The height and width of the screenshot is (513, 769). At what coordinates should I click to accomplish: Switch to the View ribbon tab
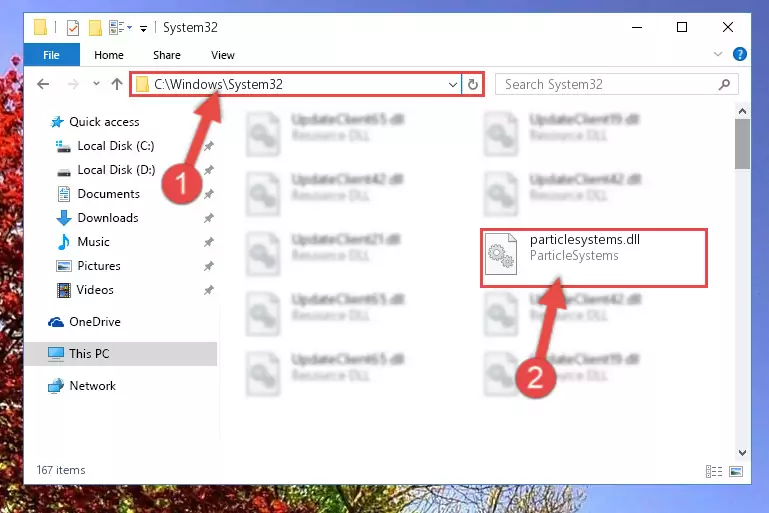(223, 55)
